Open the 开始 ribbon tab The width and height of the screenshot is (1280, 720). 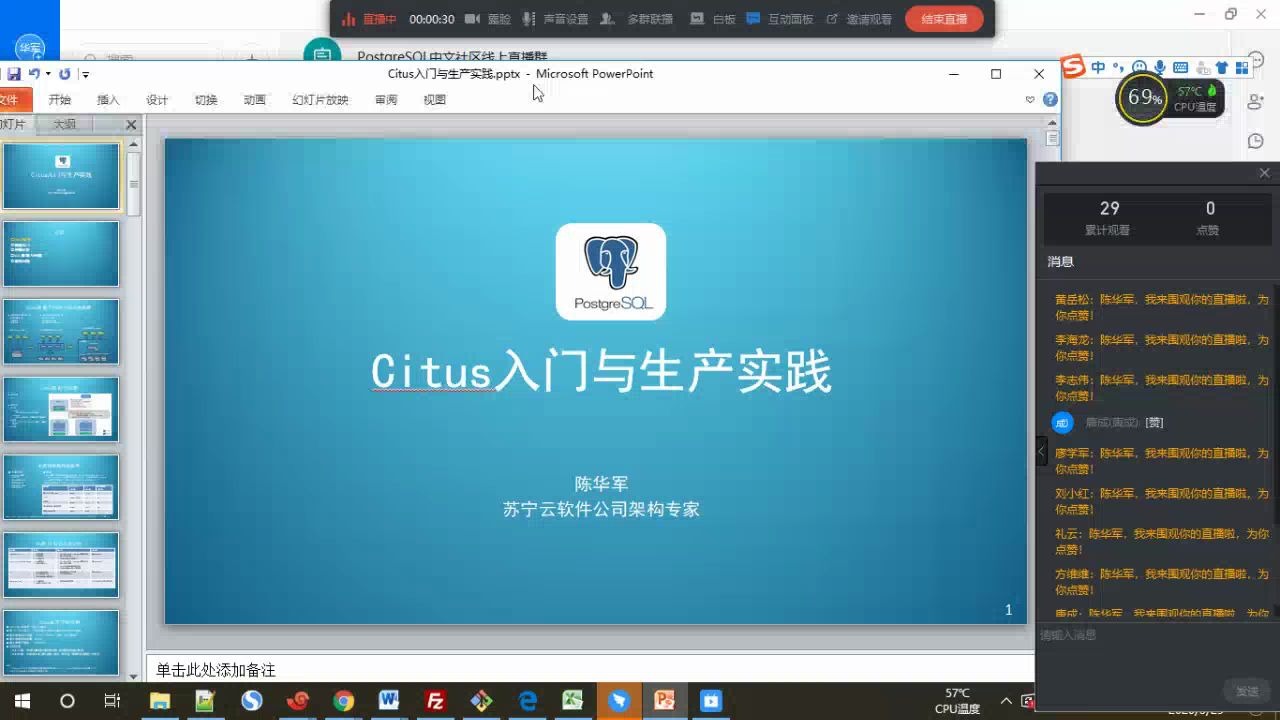(60, 100)
